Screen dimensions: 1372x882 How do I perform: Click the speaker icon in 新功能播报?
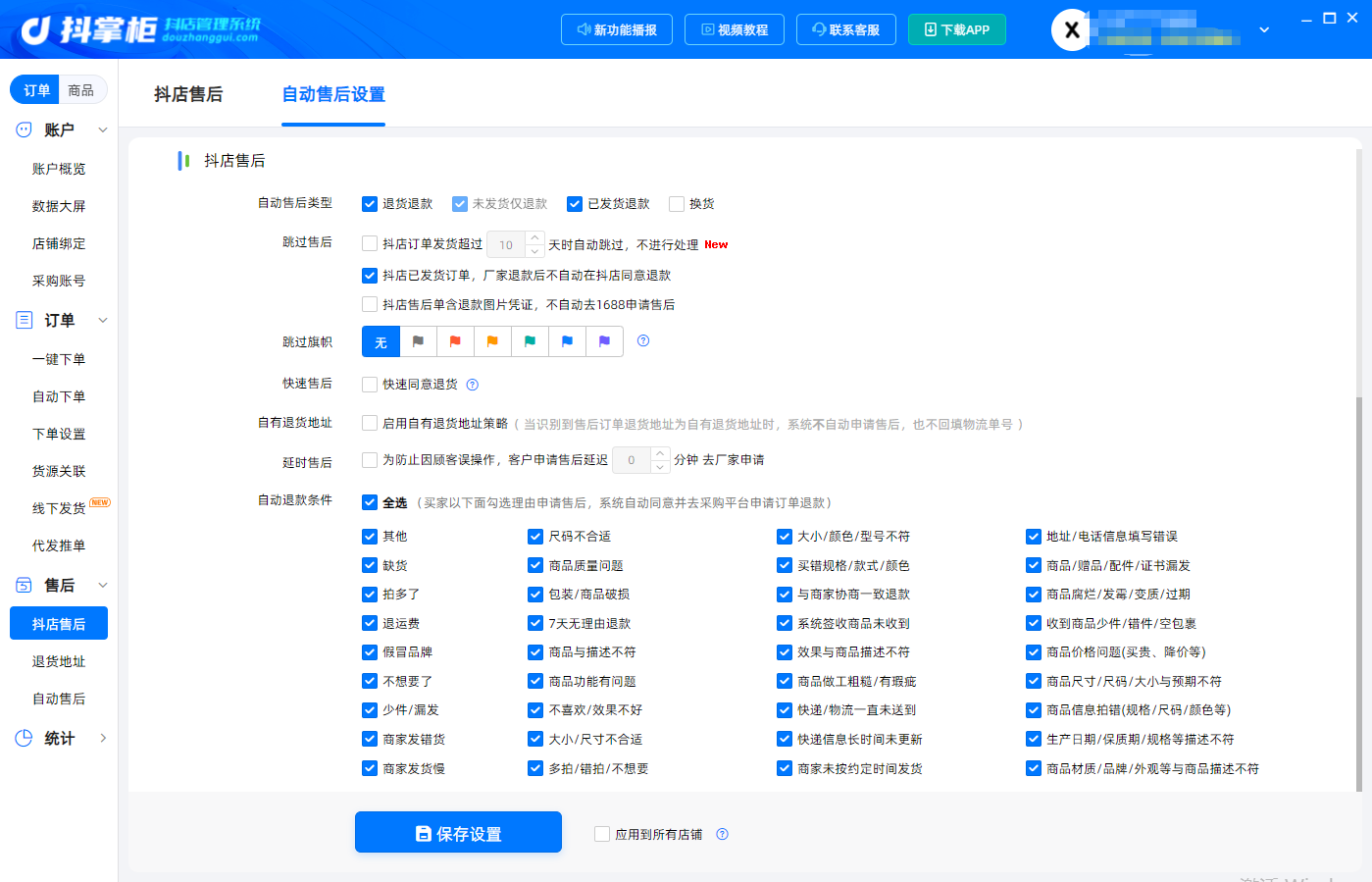[x=584, y=30]
